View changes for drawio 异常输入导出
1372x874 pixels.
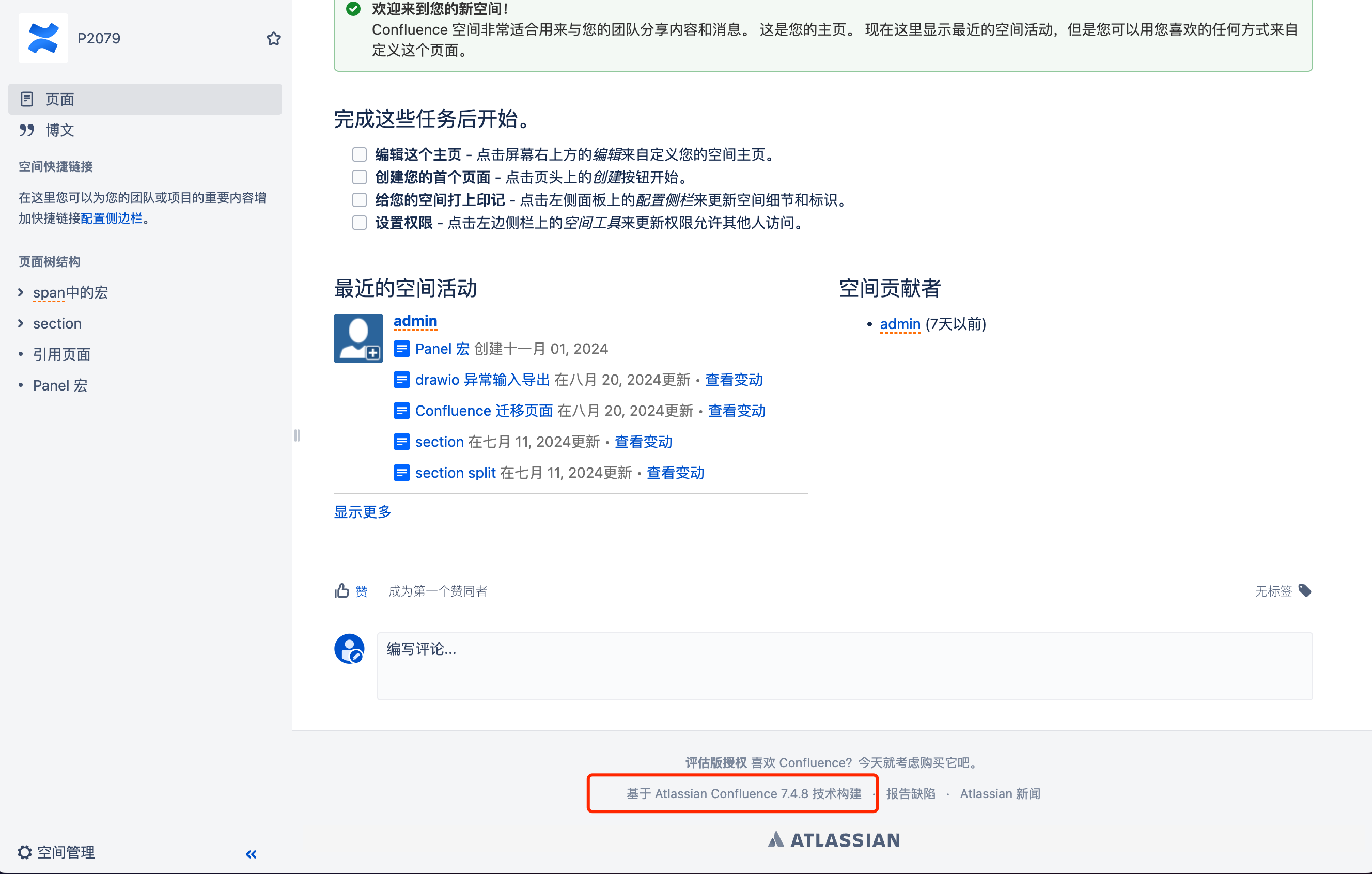734,380
